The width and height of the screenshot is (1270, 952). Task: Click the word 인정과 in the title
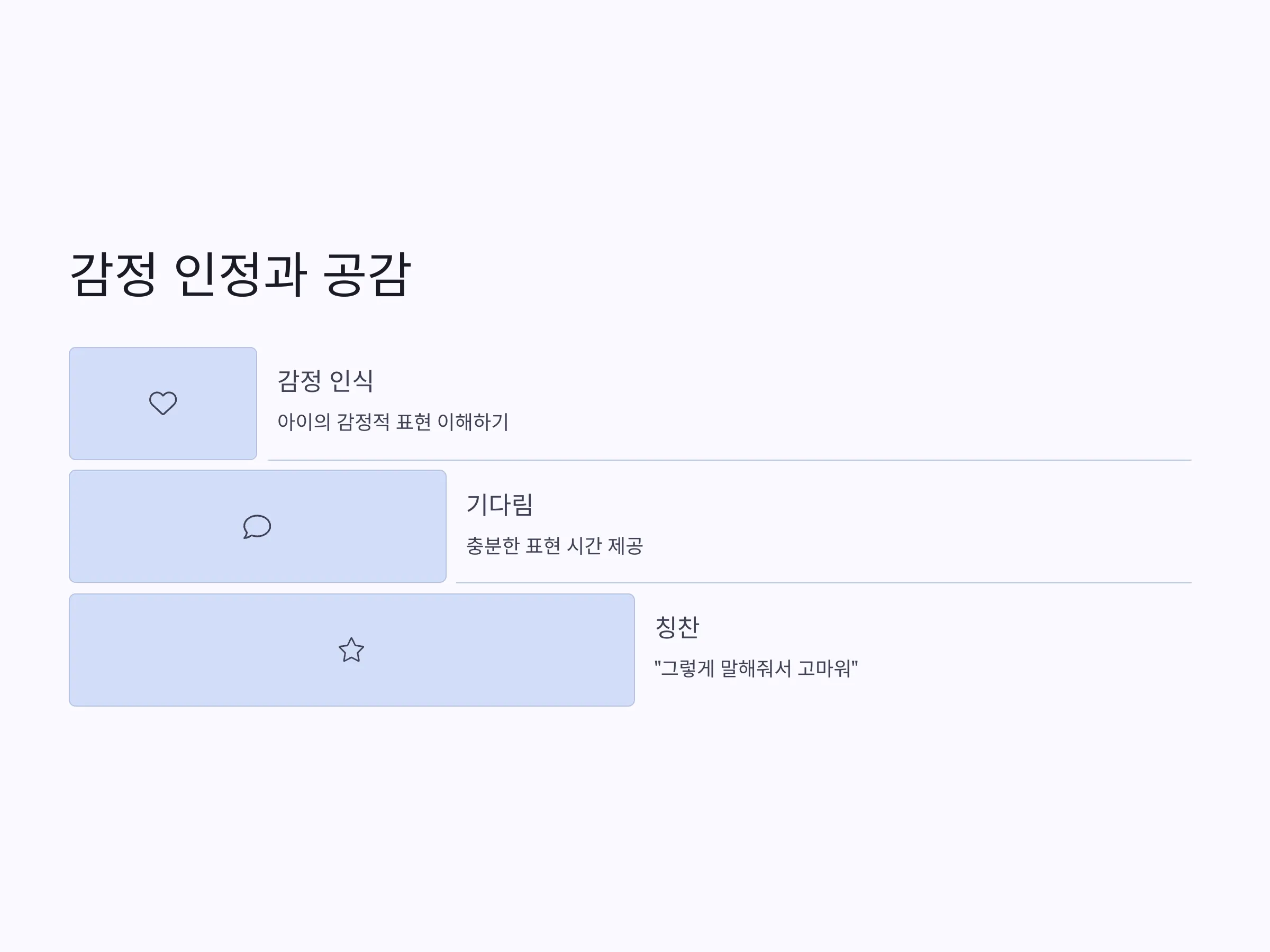(x=240, y=274)
